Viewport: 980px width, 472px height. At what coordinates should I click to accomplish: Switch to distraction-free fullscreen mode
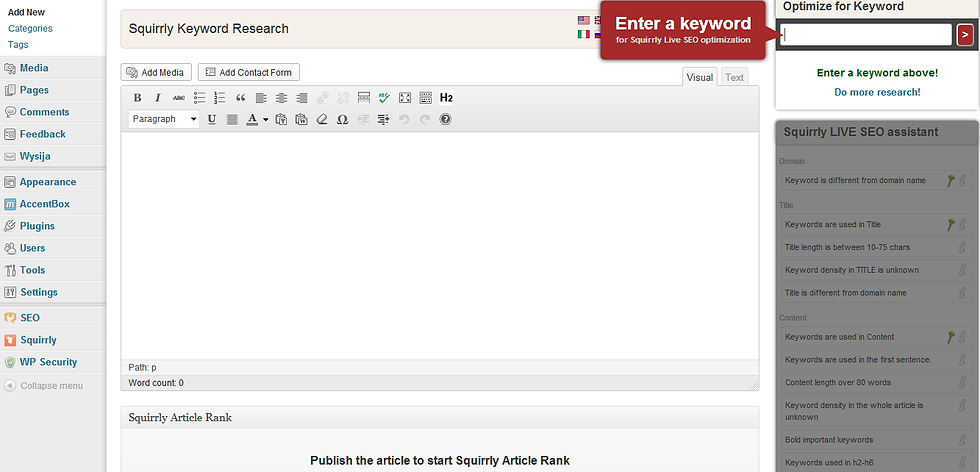(x=405, y=98)
